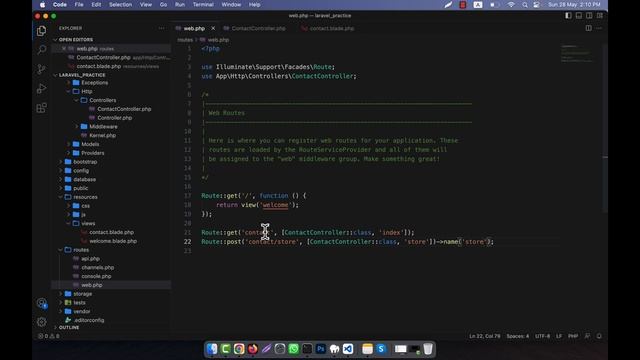Open the Selection menu
This screenshot has height=360, width=640.
120,5
